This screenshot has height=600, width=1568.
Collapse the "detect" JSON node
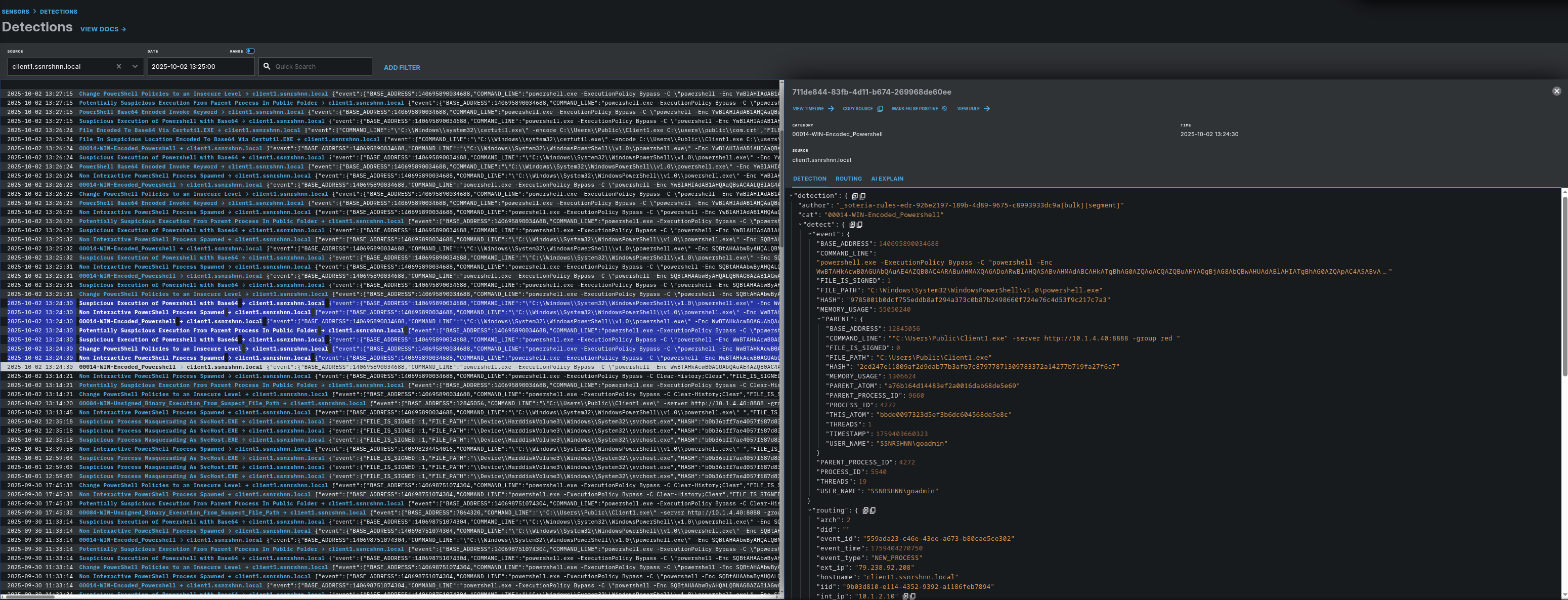pos(800,225)
